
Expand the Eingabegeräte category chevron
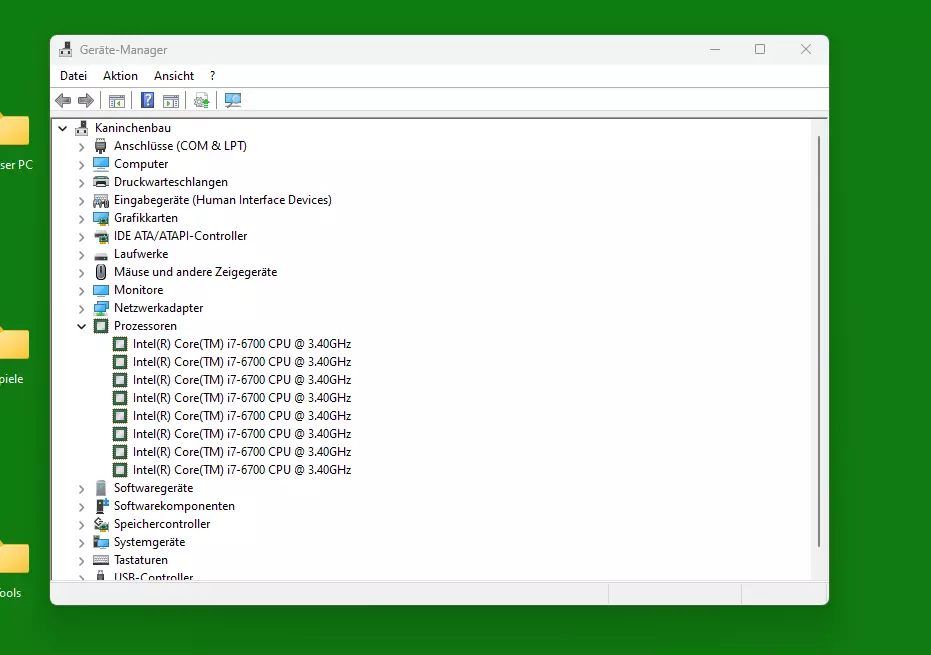81,201
